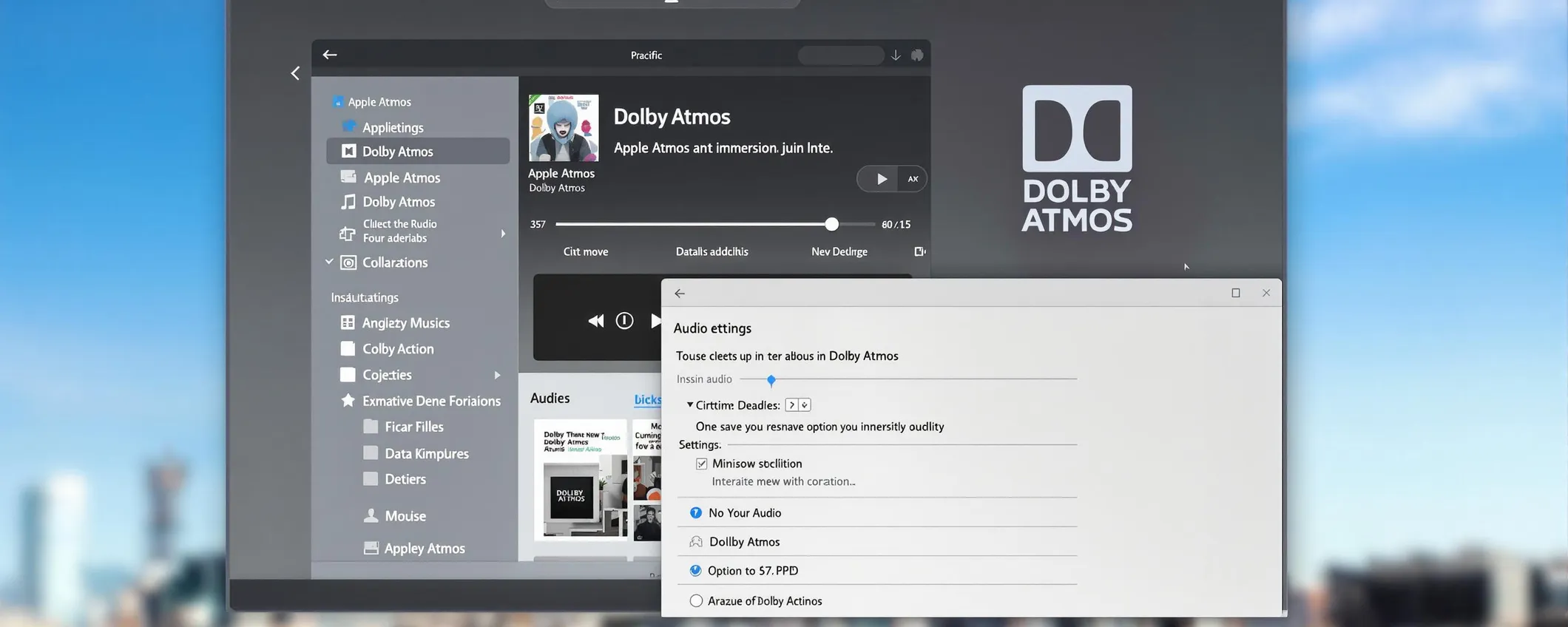The width and height of the screenshot is (1568, 627).
Task: Expand the Cojeties submenu arrow
Action: coord(497,375)
